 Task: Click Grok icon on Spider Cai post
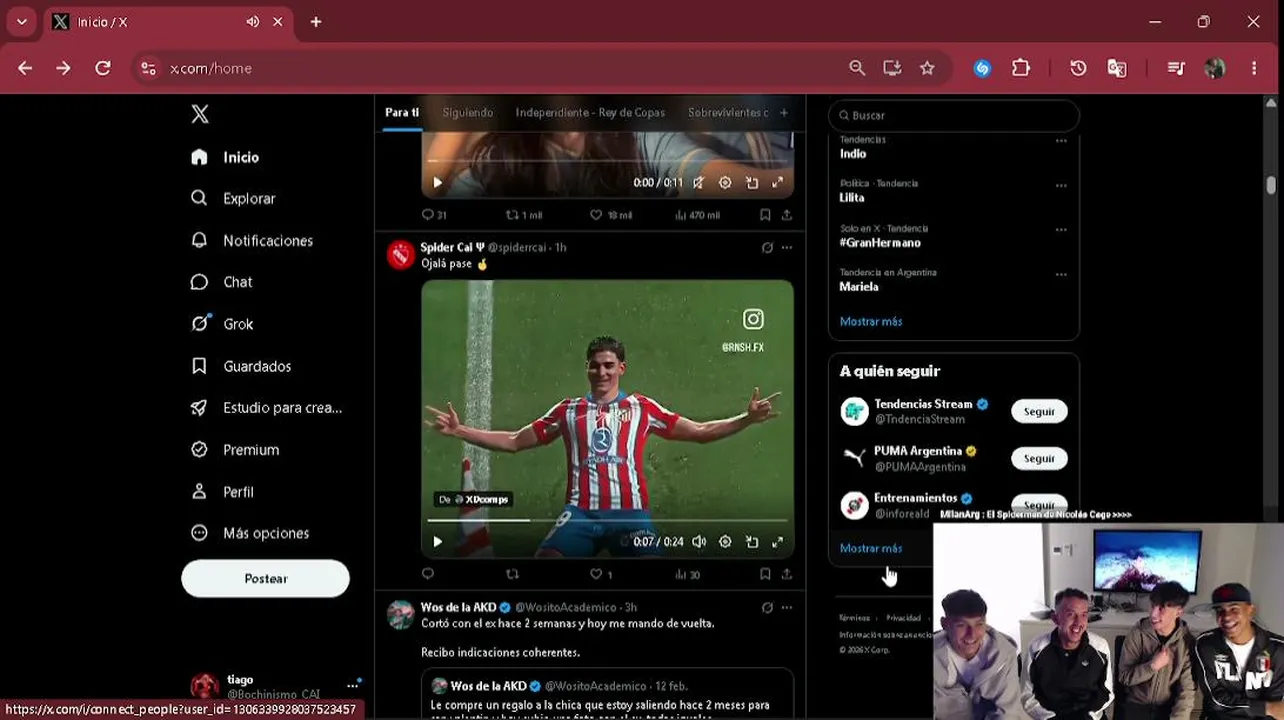click(767, 247)
